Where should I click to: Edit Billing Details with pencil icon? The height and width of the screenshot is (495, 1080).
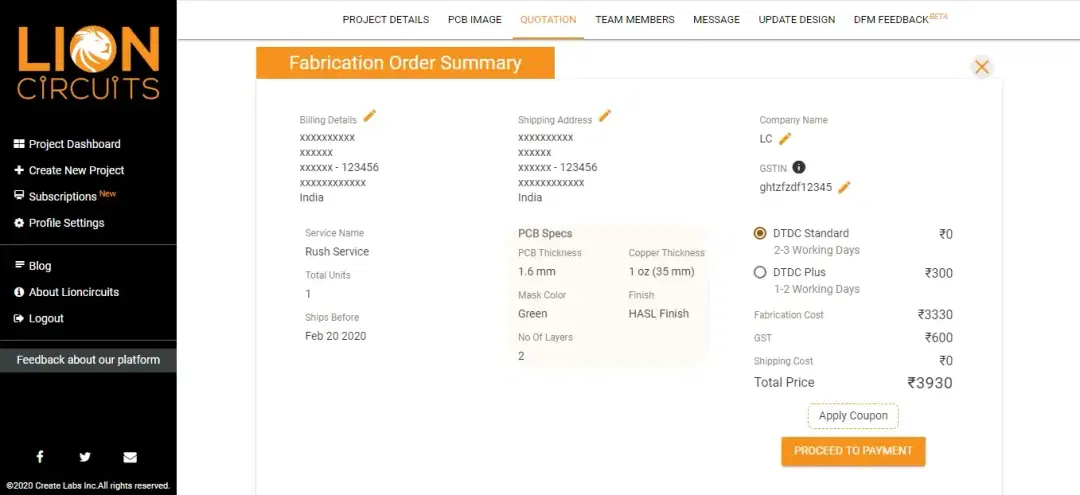(370, 116)
